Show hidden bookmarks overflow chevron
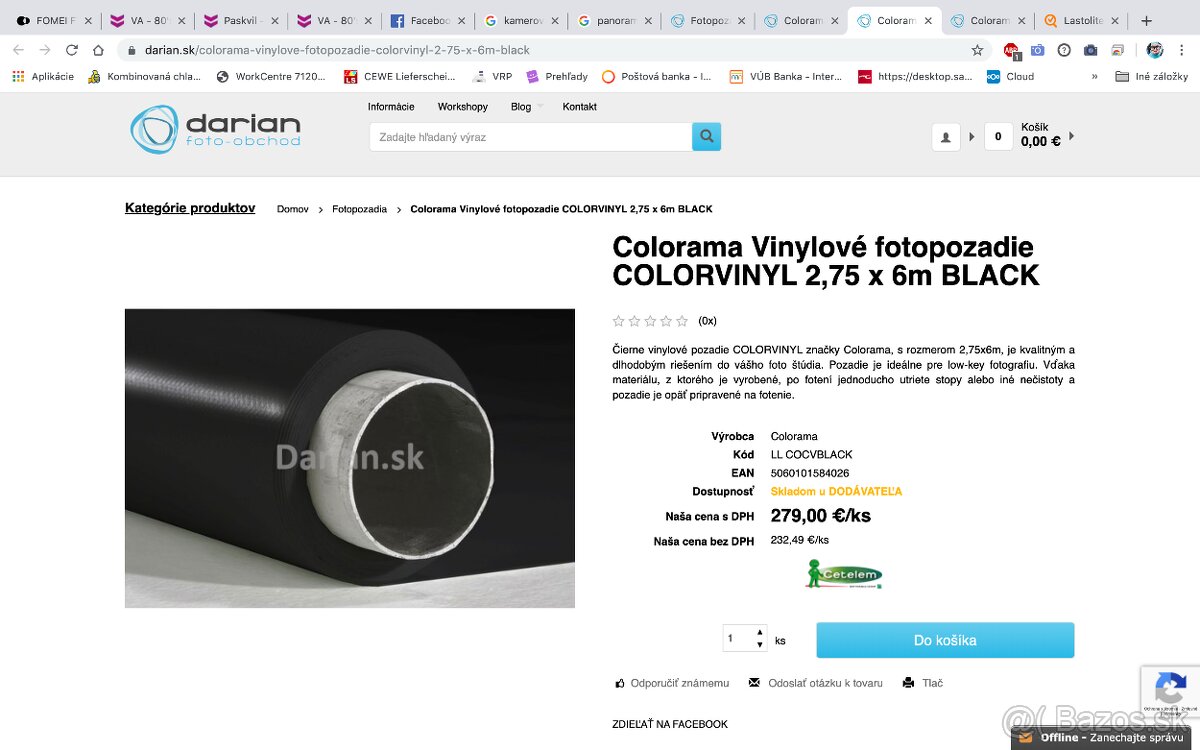This screenshot has width=1200, height=750. [x=1094, y=76]
